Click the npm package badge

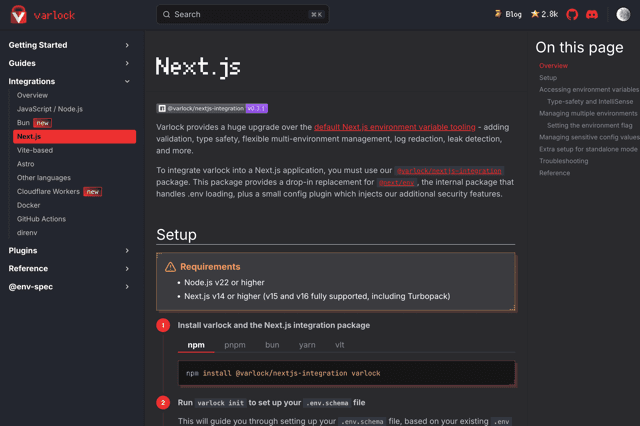pyautogui.click(x=212, y=108)
